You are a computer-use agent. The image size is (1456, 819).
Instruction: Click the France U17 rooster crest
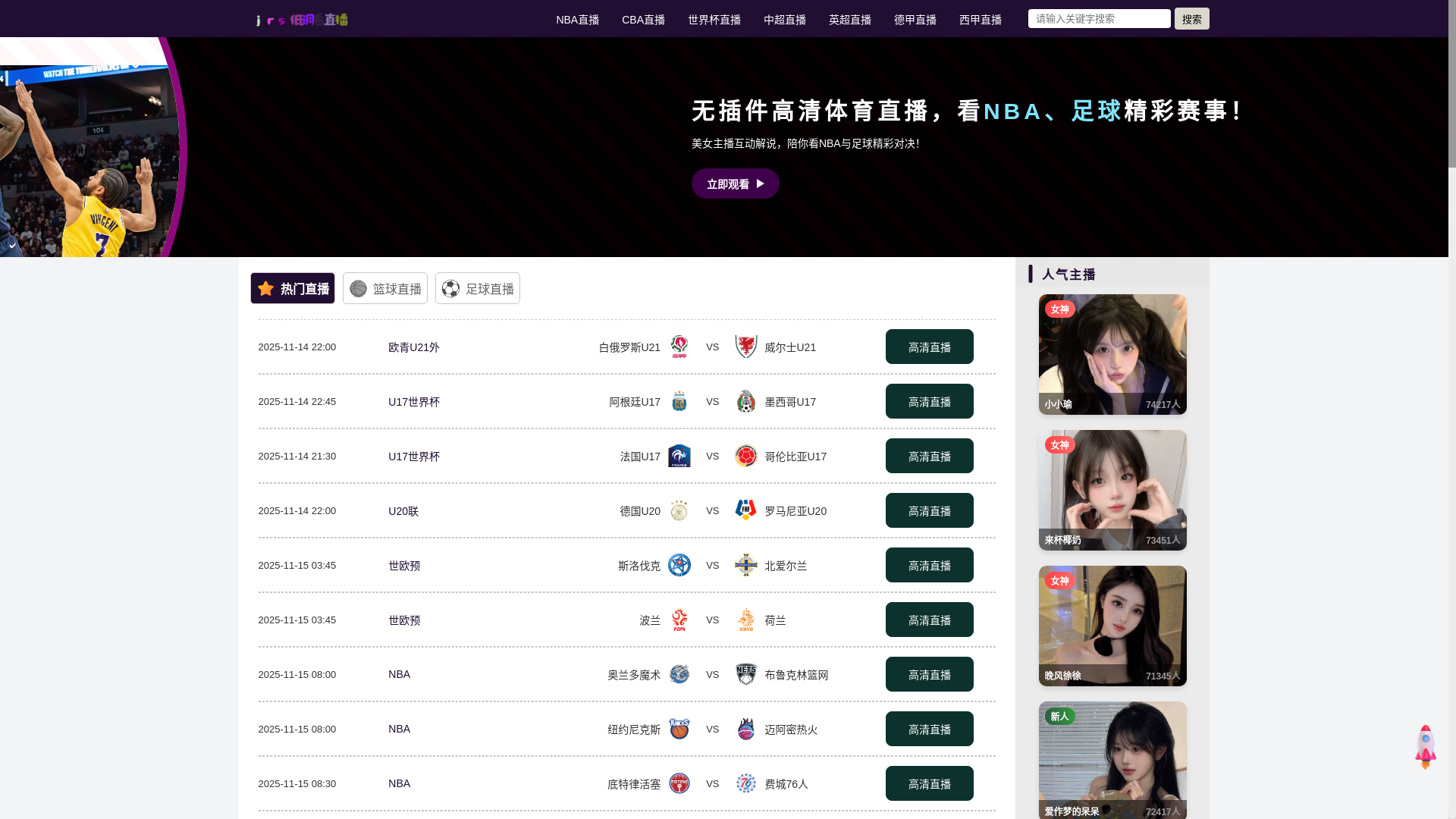tap(679, 456)
